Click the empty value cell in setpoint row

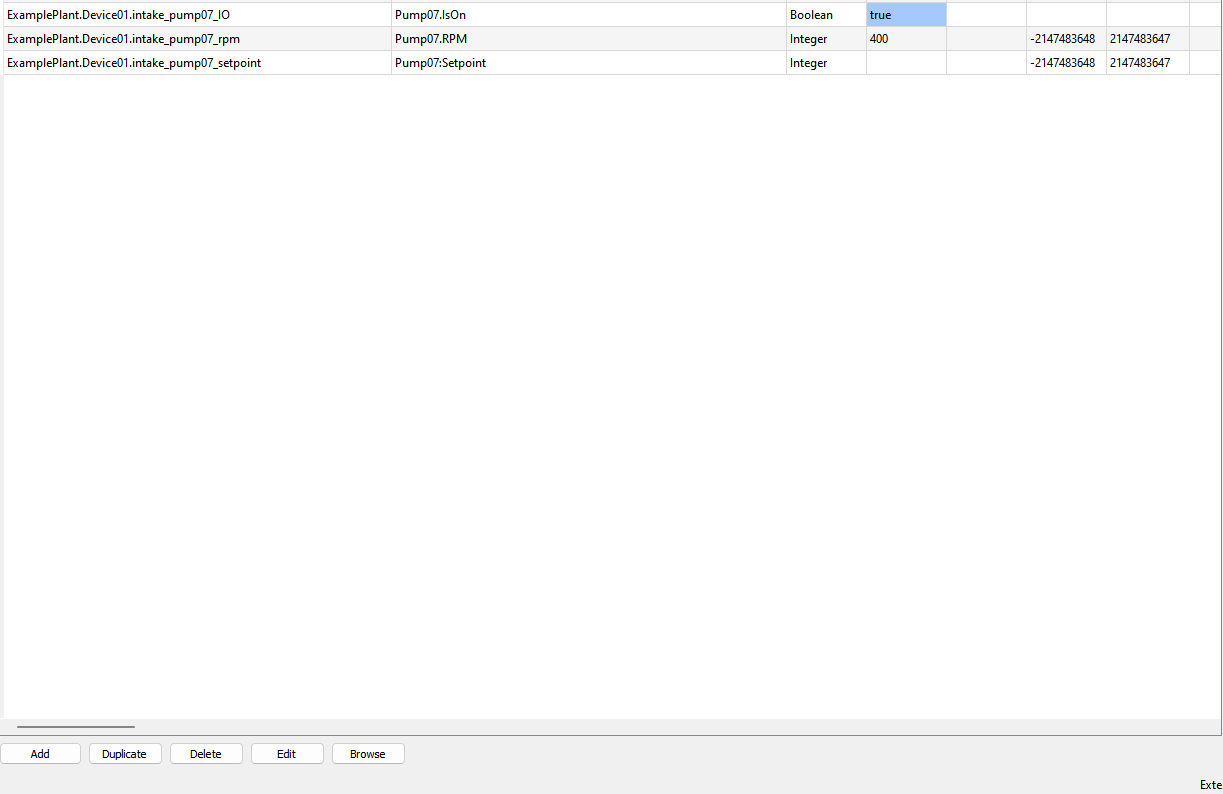point(906,63)
